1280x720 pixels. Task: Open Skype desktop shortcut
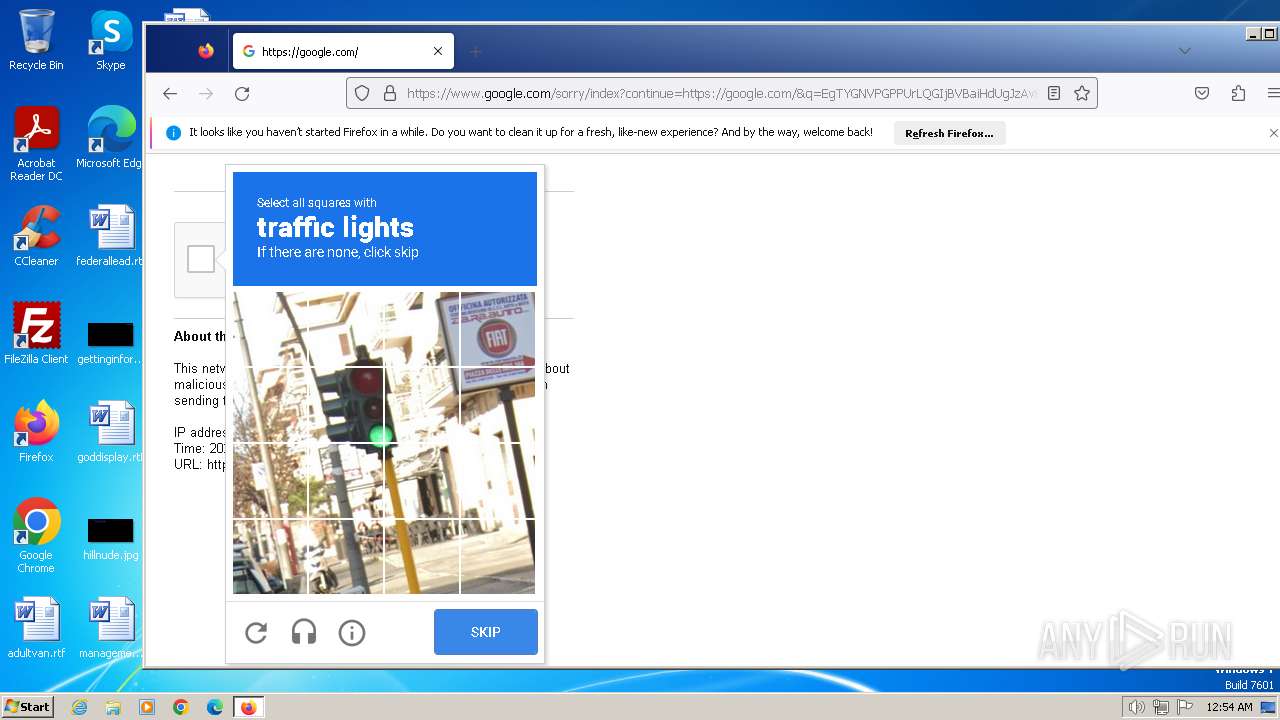coord(111,40)
